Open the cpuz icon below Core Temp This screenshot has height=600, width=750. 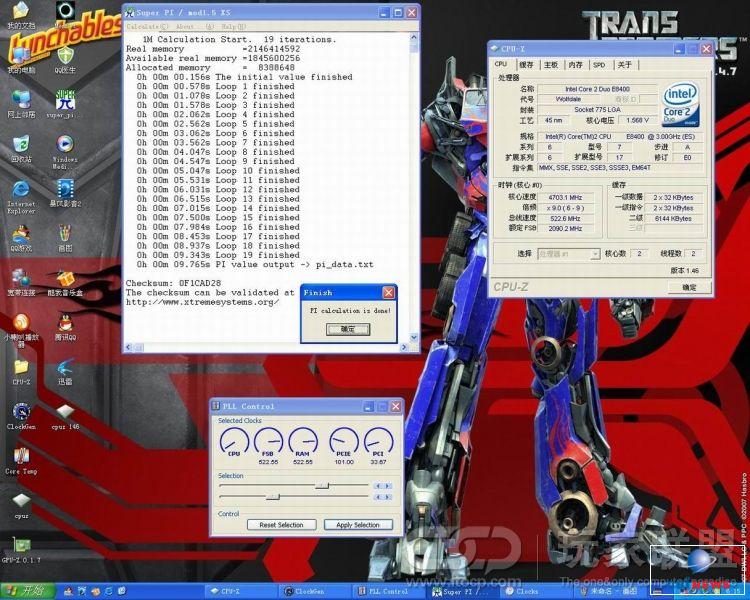point(21,505)
